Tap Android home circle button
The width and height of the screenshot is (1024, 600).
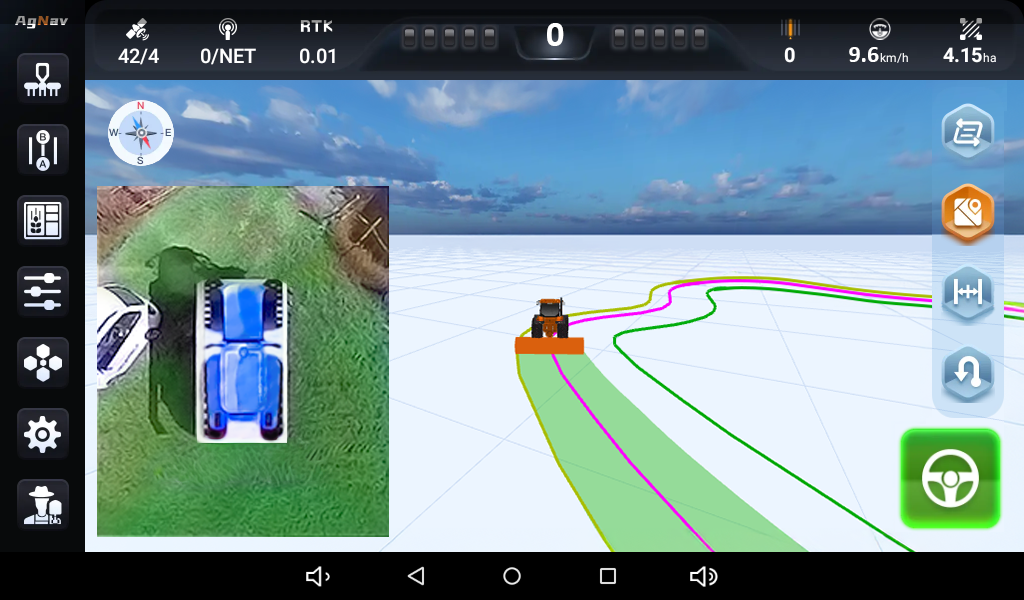click(512, 576)
